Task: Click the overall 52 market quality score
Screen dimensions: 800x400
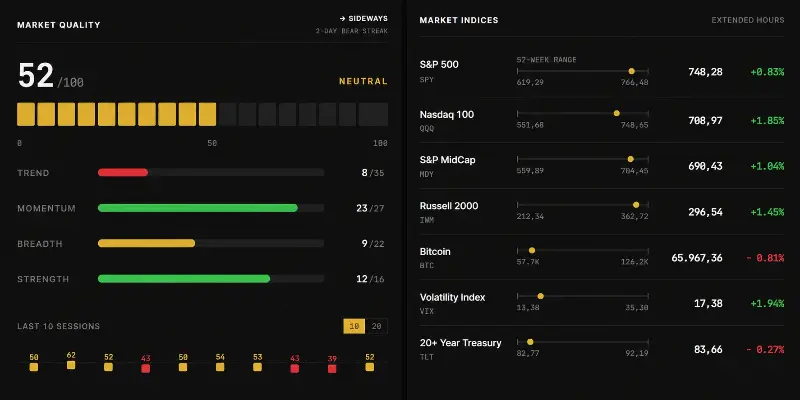Action: click(x=36, y=76)
